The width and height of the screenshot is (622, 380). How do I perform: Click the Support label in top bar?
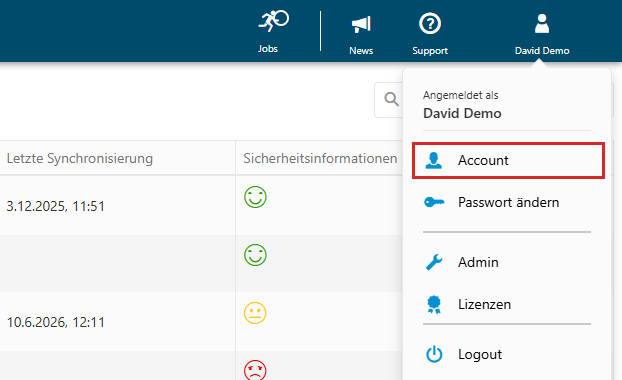click(x=430, y=51)
